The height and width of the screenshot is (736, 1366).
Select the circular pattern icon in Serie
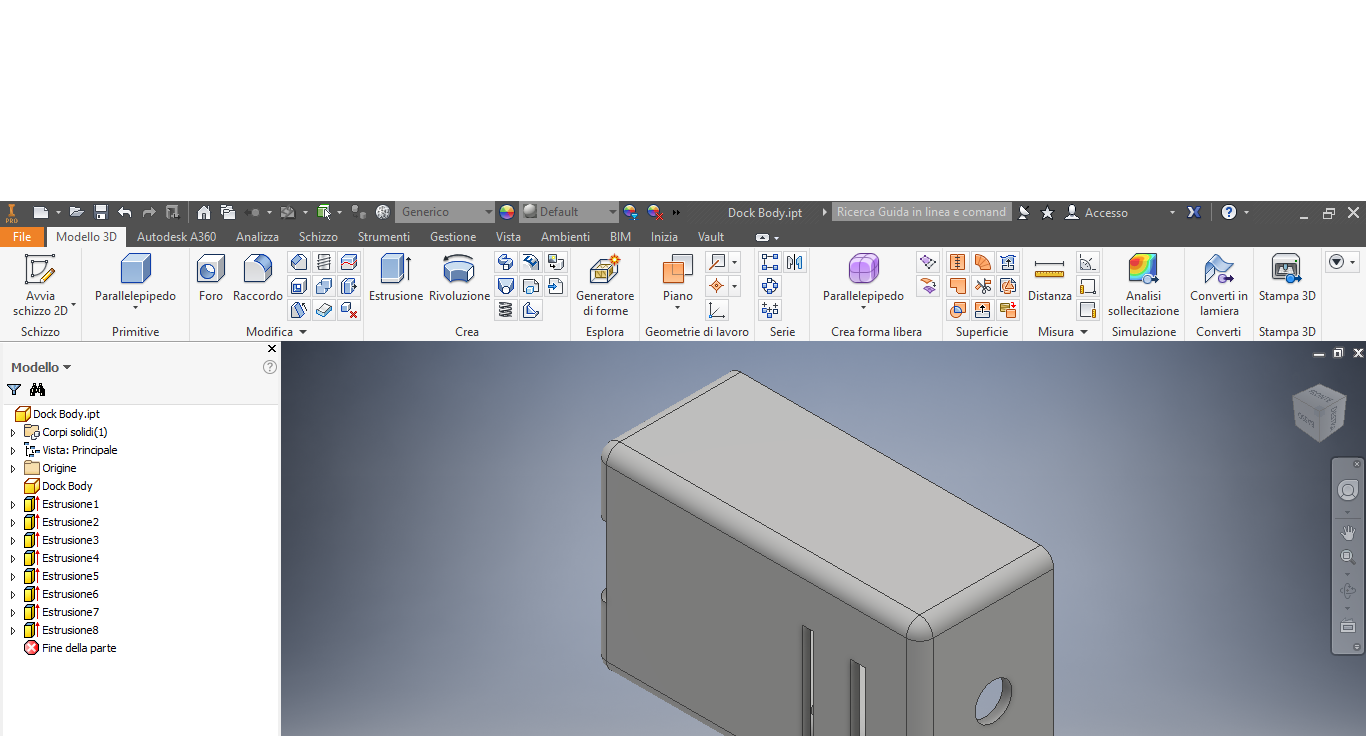[x=770, y=286]
